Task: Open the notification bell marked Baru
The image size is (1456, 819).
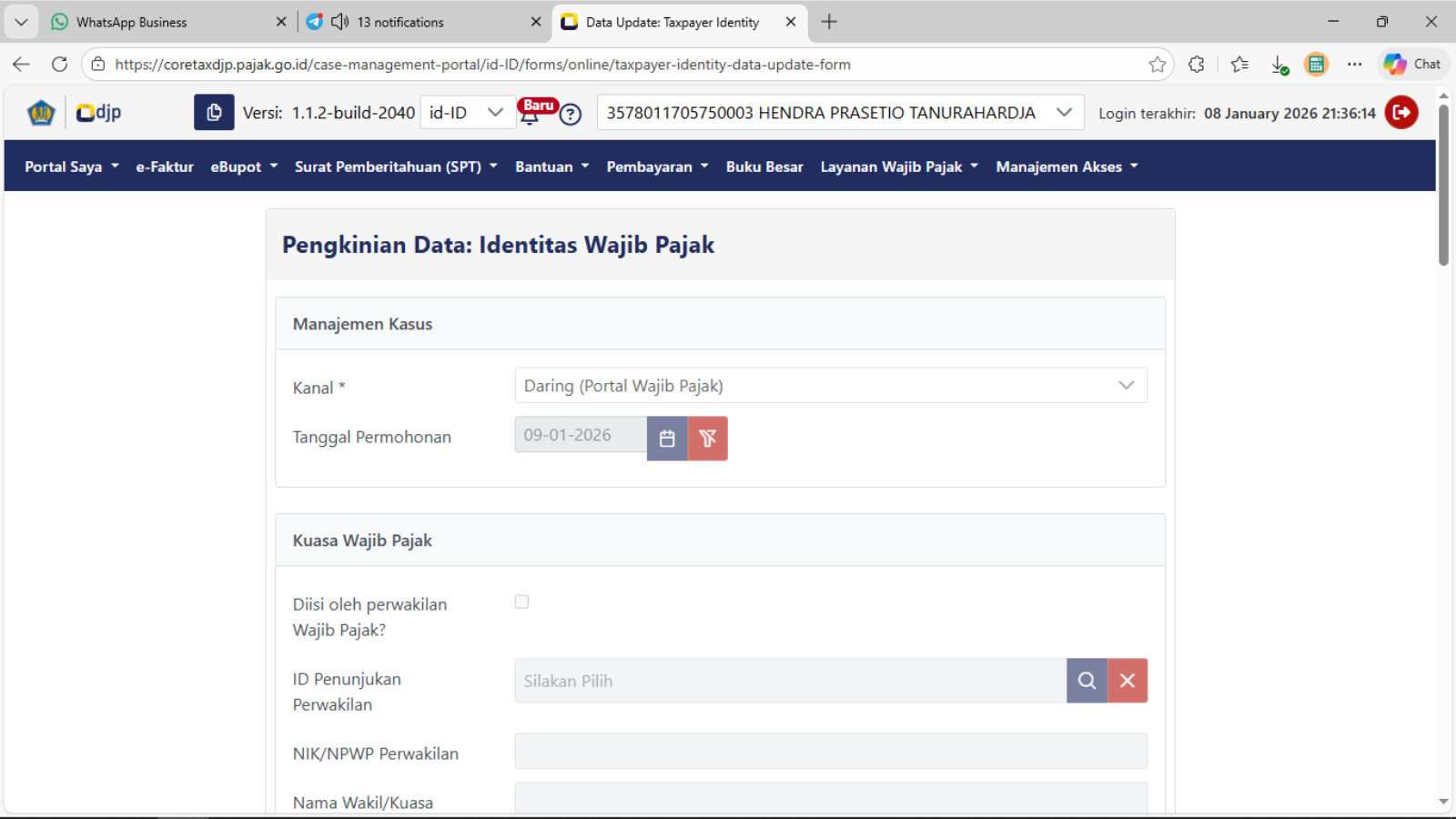Action: pos(530,115)
